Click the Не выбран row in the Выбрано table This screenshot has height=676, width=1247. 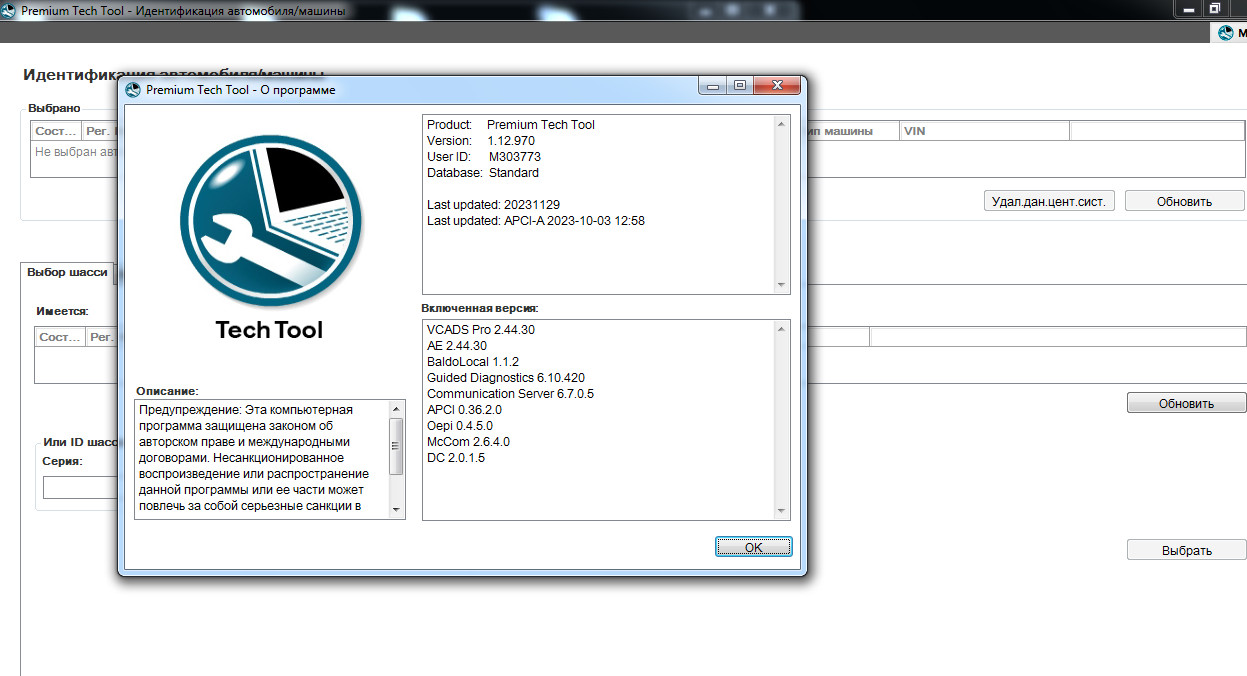(x=75, y=152)
